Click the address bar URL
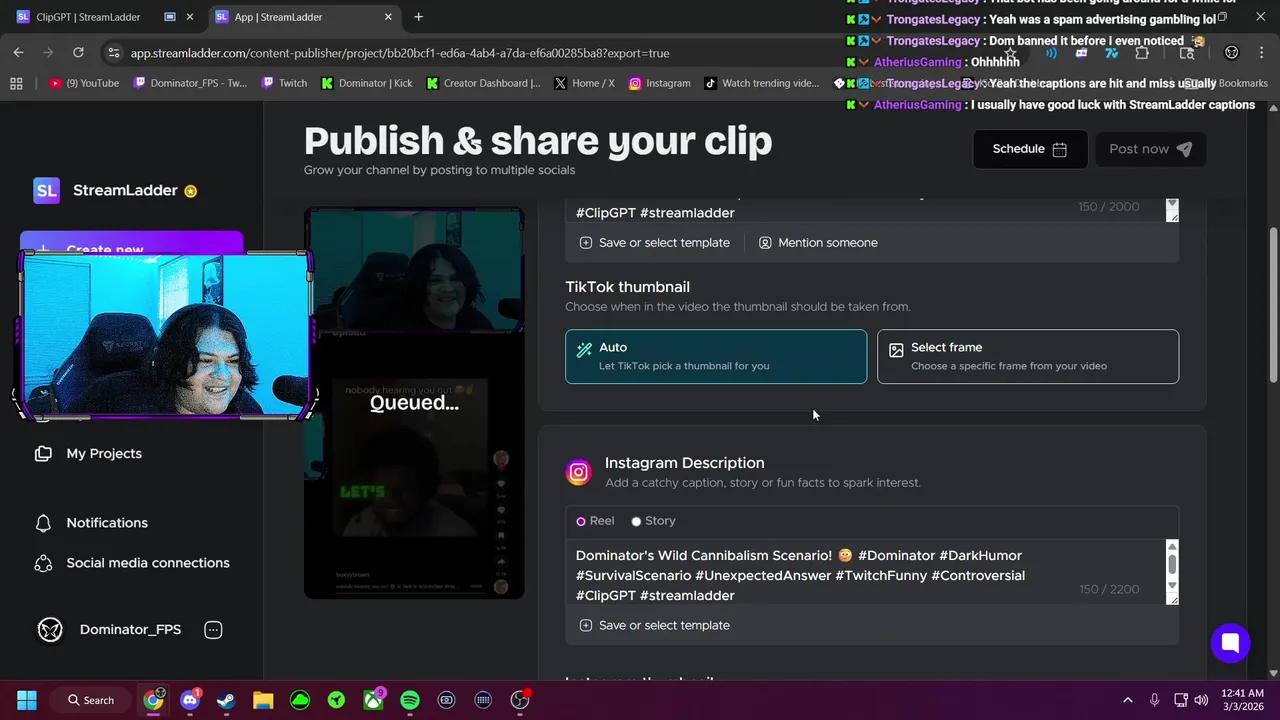1280x720 pixels. pyautogui.click(x=400, y=53)
